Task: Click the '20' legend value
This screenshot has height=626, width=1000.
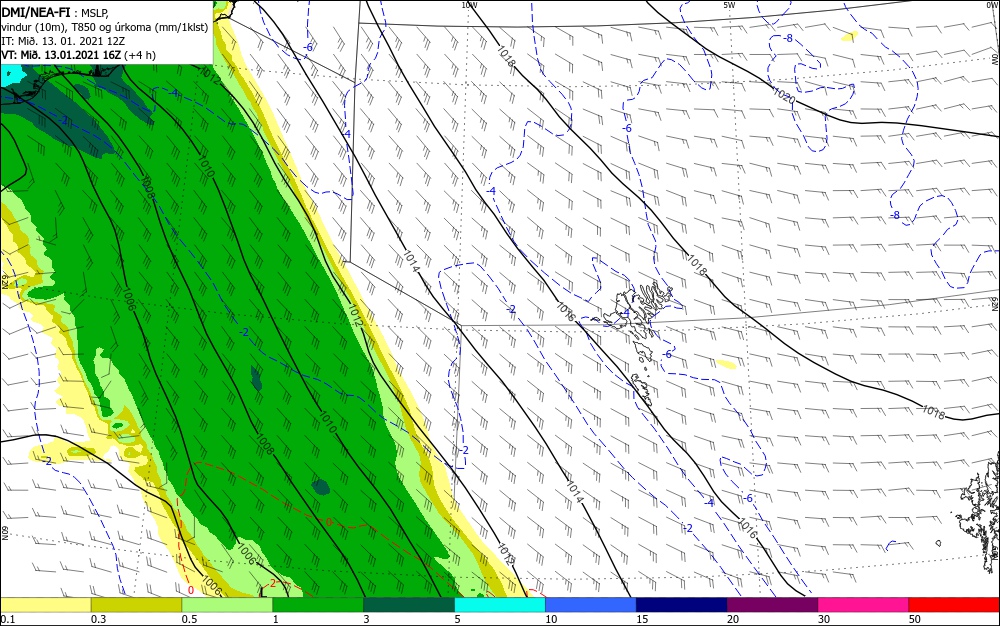Action: (733, 619)
